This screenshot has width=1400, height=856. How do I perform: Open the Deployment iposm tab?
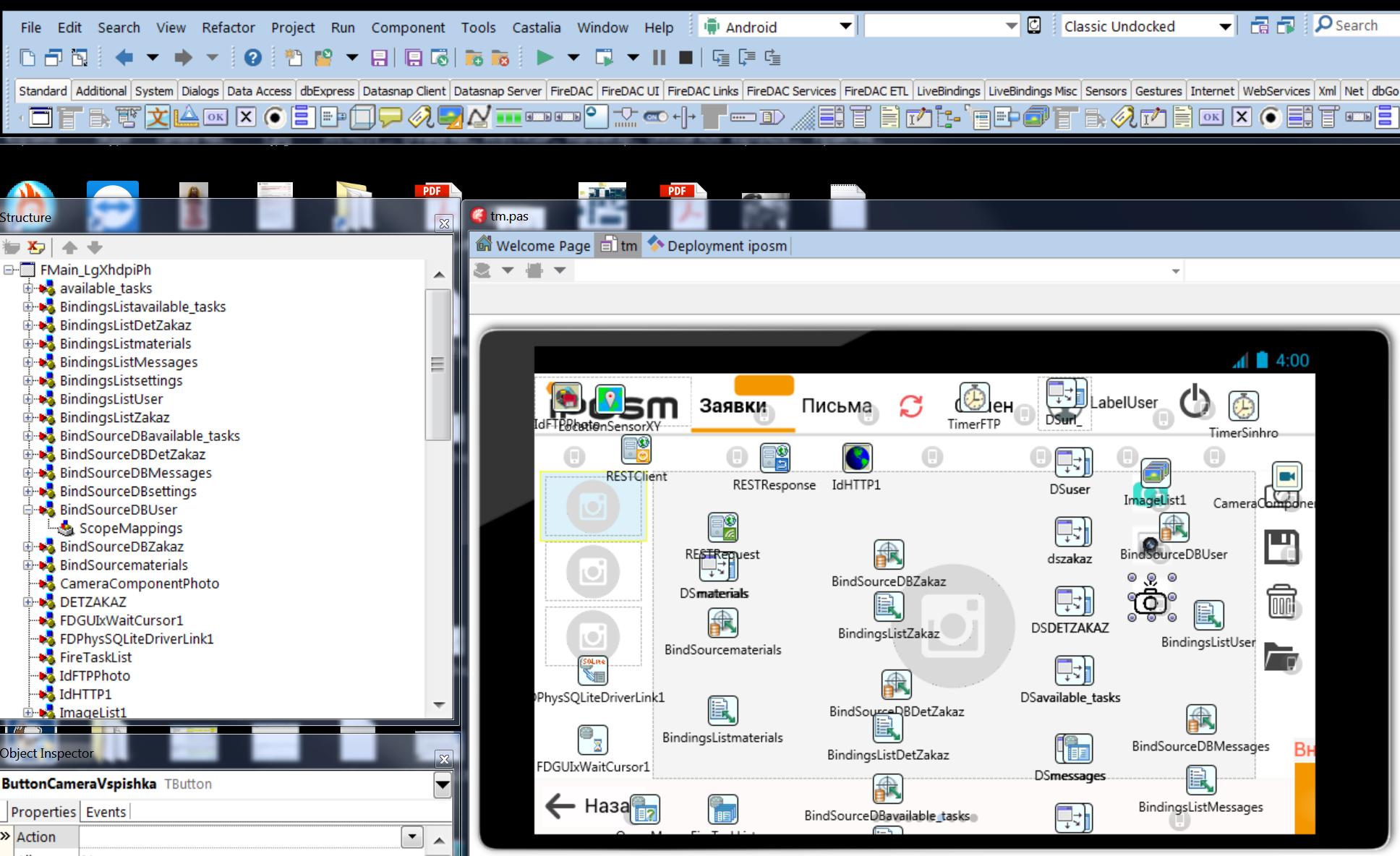[x=717, y=246]
